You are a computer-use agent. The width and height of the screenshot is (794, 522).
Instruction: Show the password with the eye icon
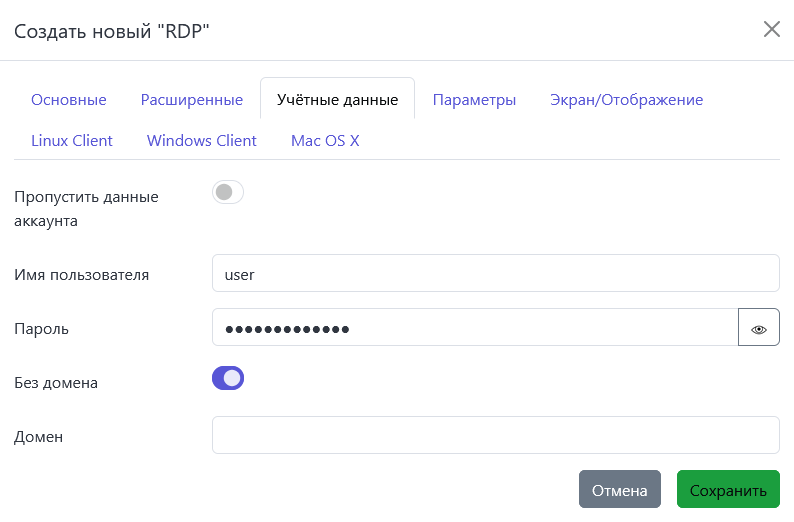758,328
